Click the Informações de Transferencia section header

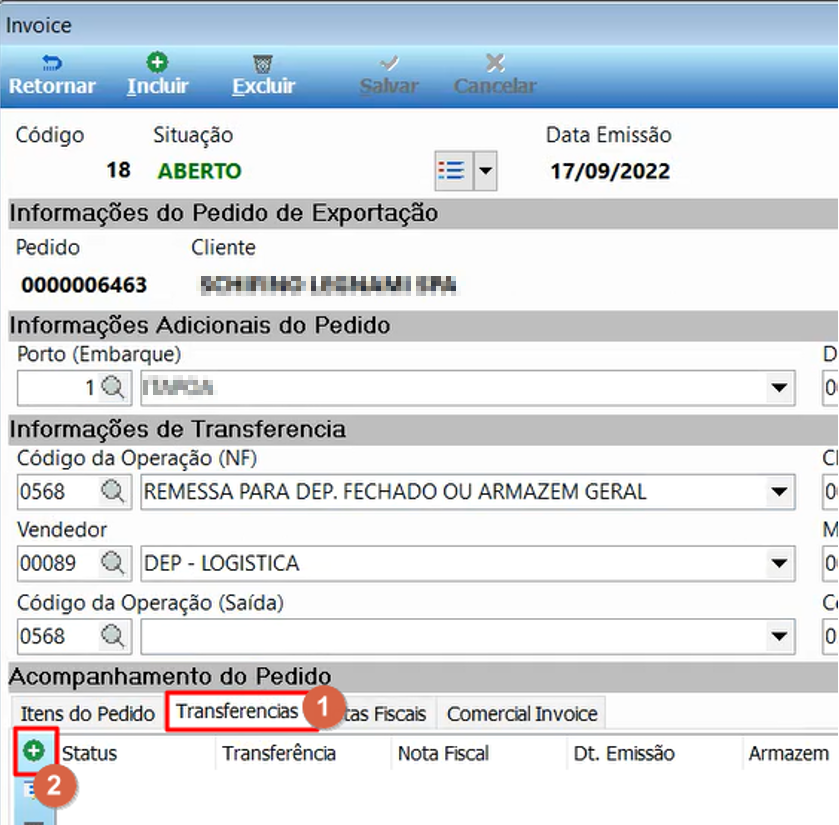click(x=423, y=430)
